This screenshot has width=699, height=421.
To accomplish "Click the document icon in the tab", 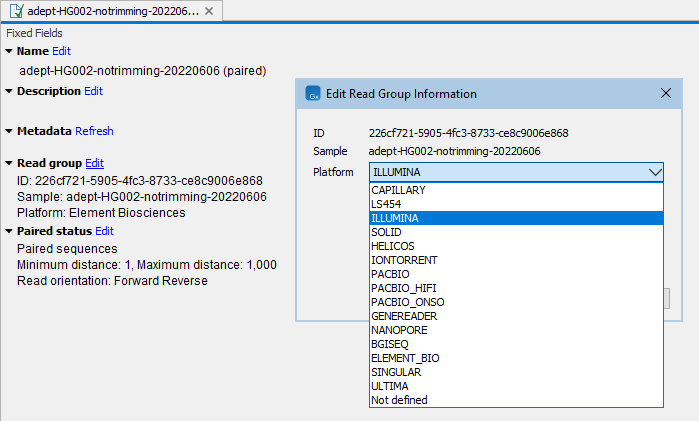I will pyautogui.click(x=15, y=11).
